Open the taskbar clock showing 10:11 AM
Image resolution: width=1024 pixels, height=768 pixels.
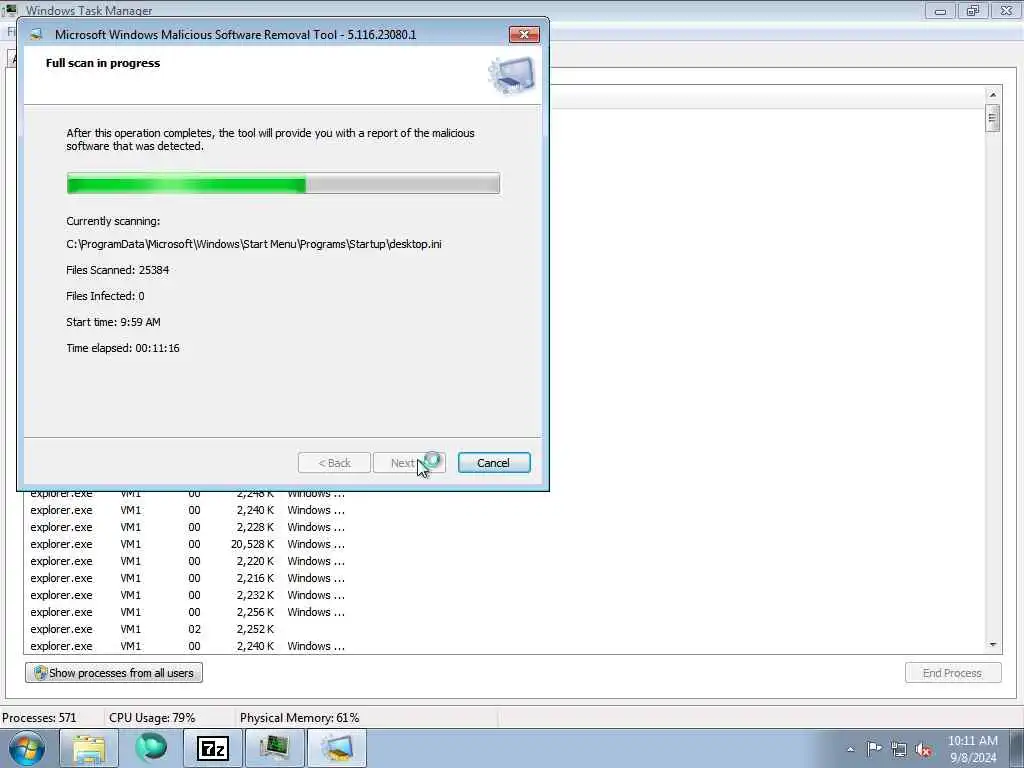click(973, 749)
